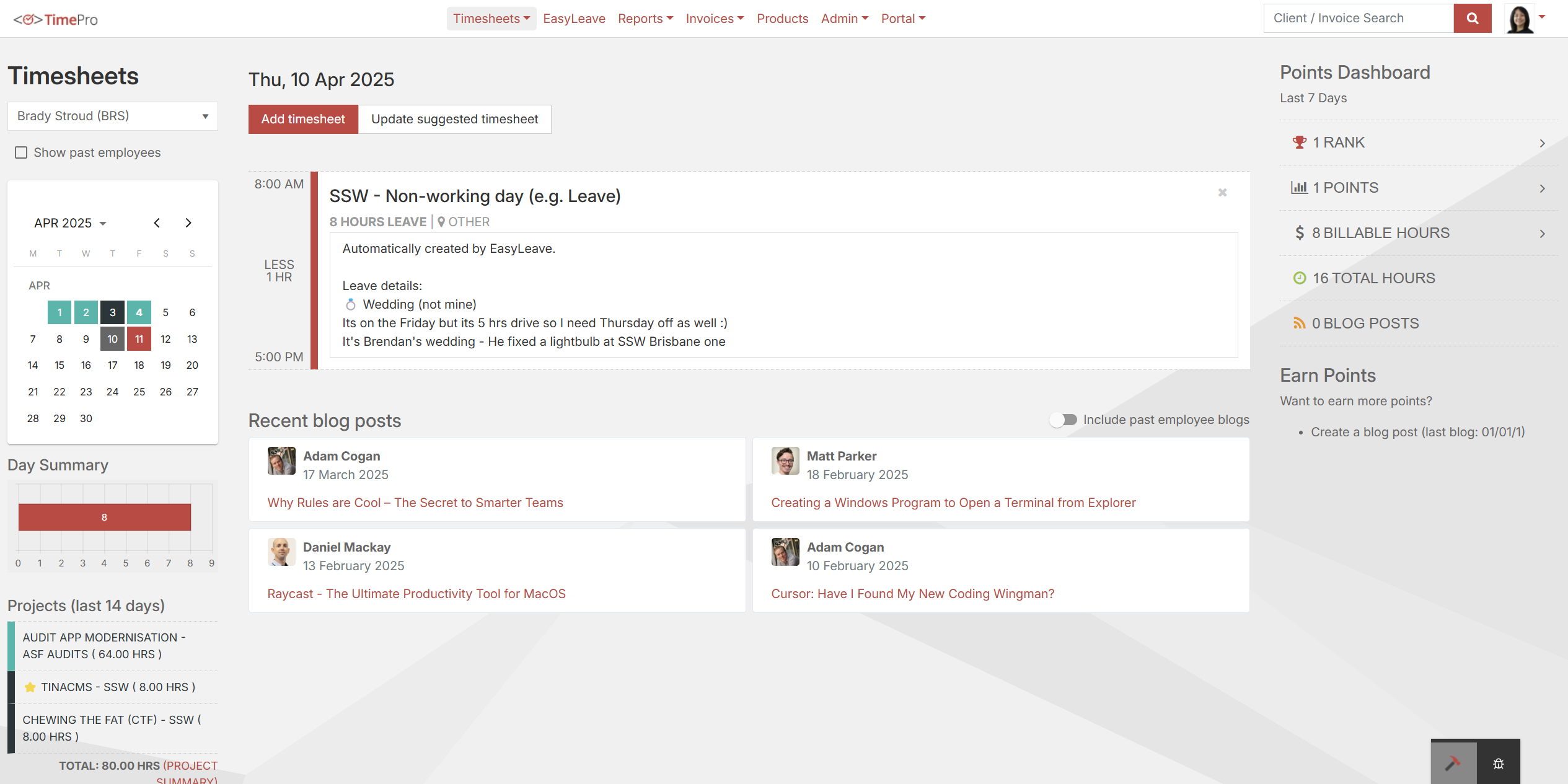
Task: Click the user profile avatar
Action: pyautogui.click(x=1520, y=19)
